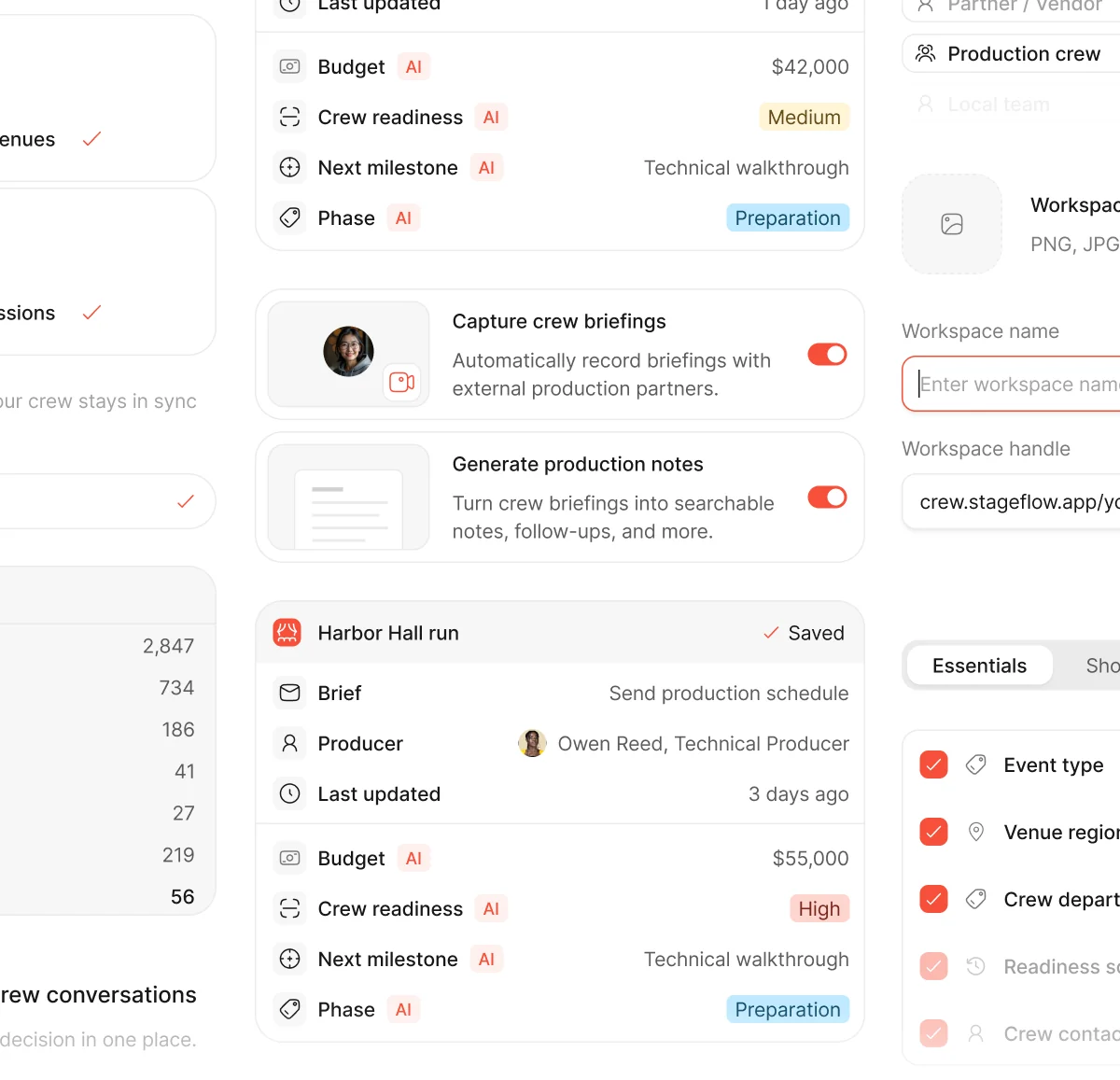Turn off Generate production notes toggle
This screenshot has height=1080, width=1120.
point(827,498)
